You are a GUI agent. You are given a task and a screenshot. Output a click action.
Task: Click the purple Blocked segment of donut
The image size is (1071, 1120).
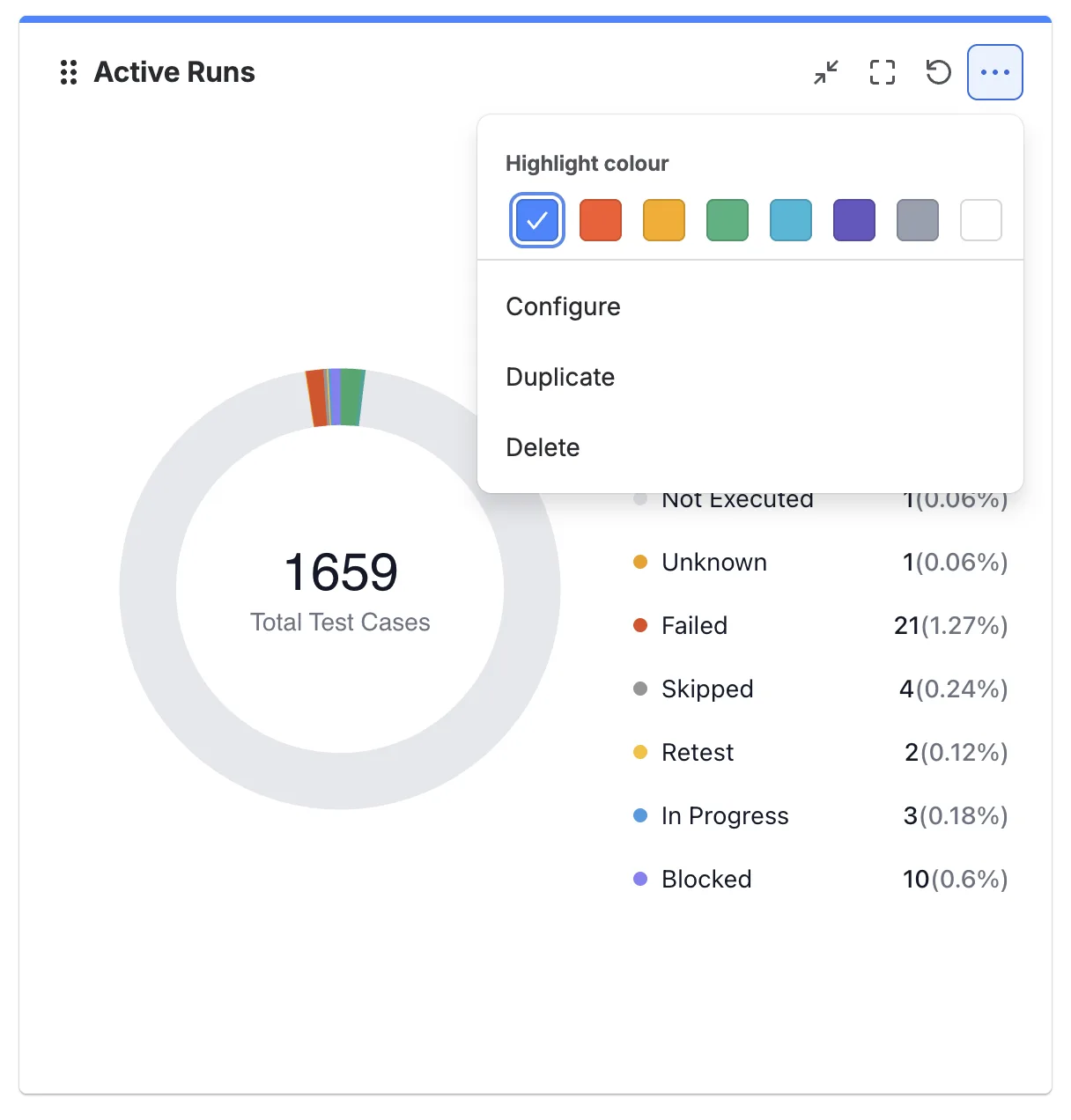pos(335,397)
